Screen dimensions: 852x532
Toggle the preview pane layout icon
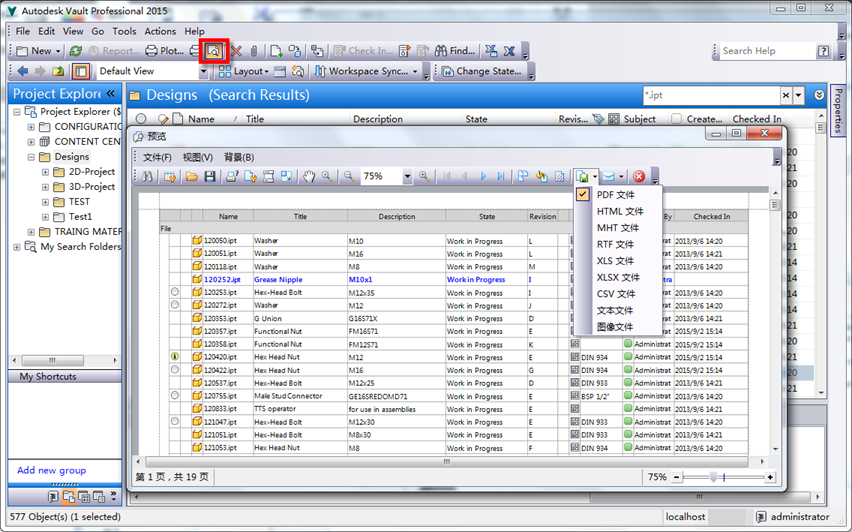(x=81, y=71)
